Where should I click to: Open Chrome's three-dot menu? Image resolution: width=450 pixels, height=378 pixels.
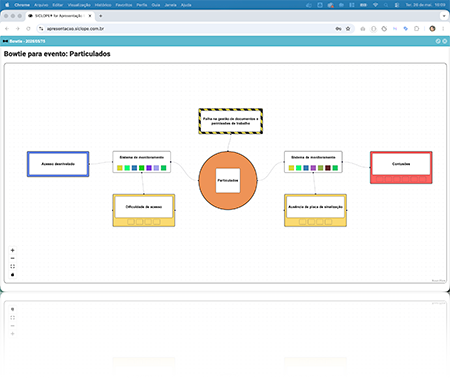click(443, 29)
